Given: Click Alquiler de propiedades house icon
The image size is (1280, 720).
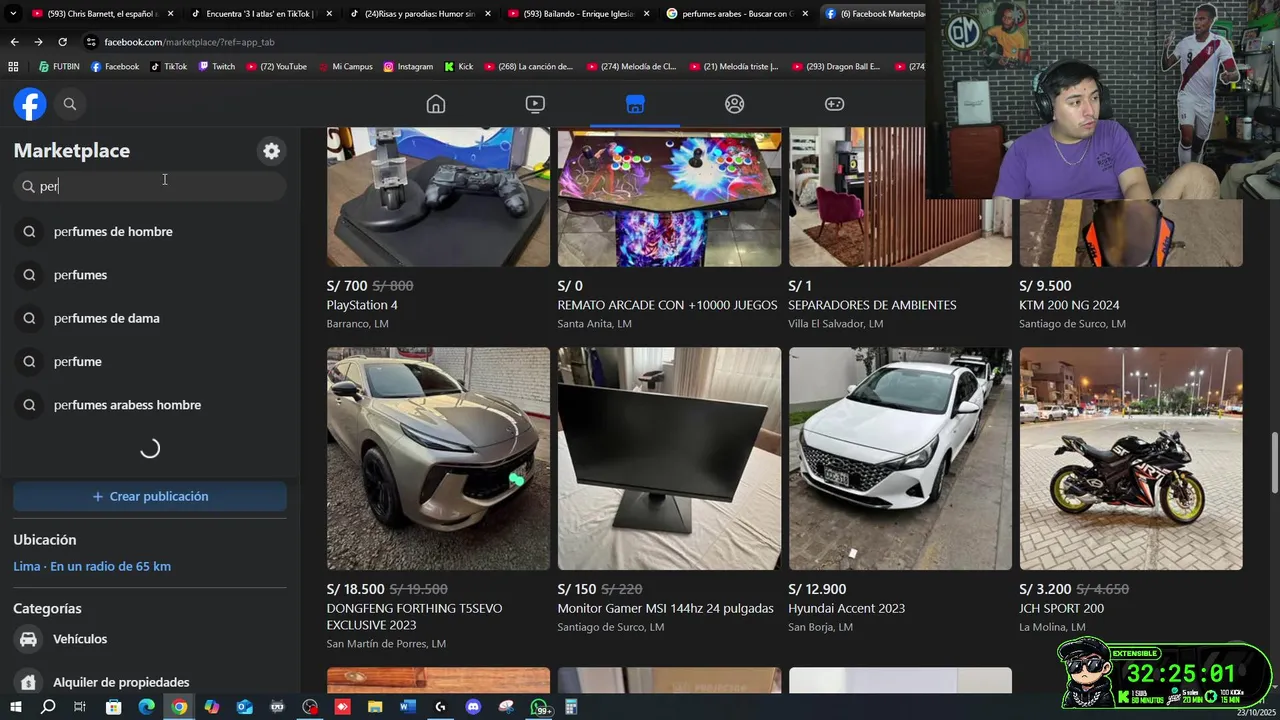Looking at the screenshot, I should click(29, 682).
